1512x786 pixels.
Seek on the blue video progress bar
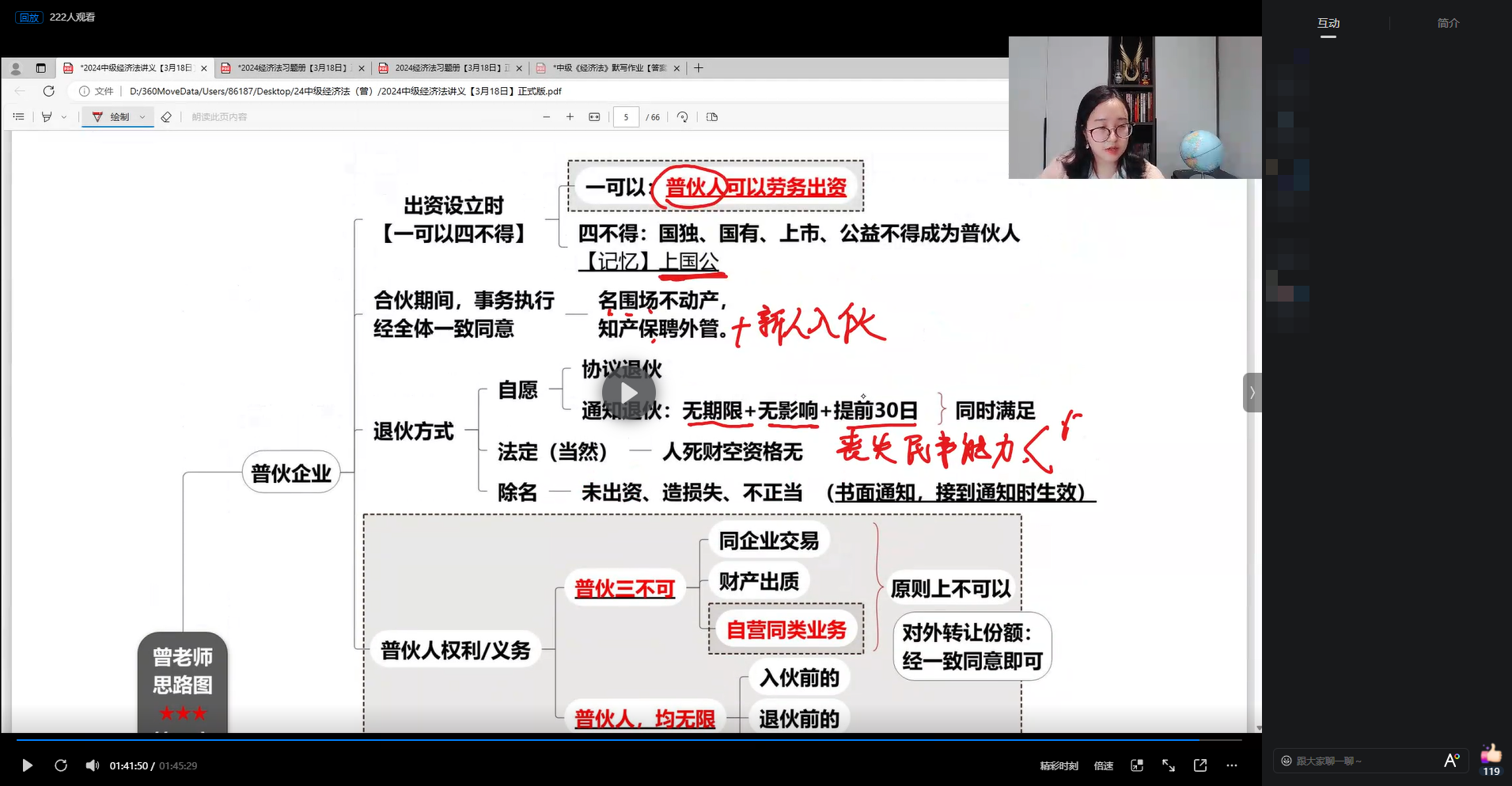click(601, 740)
